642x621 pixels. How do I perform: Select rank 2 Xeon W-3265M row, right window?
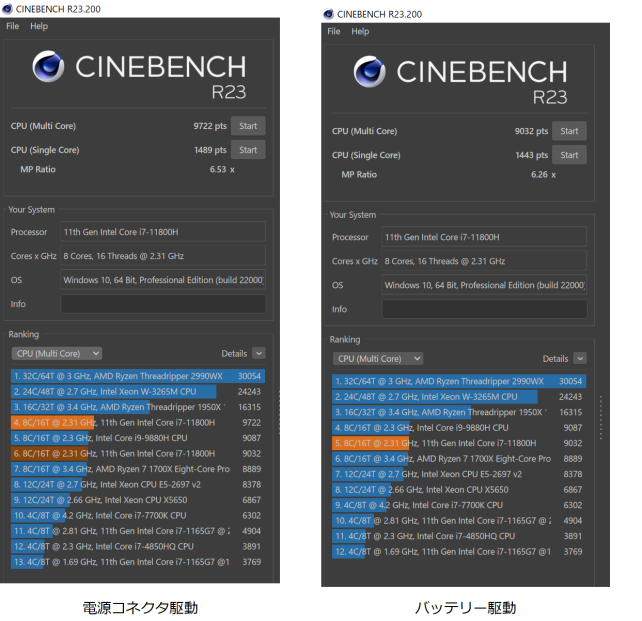point(459,397)
